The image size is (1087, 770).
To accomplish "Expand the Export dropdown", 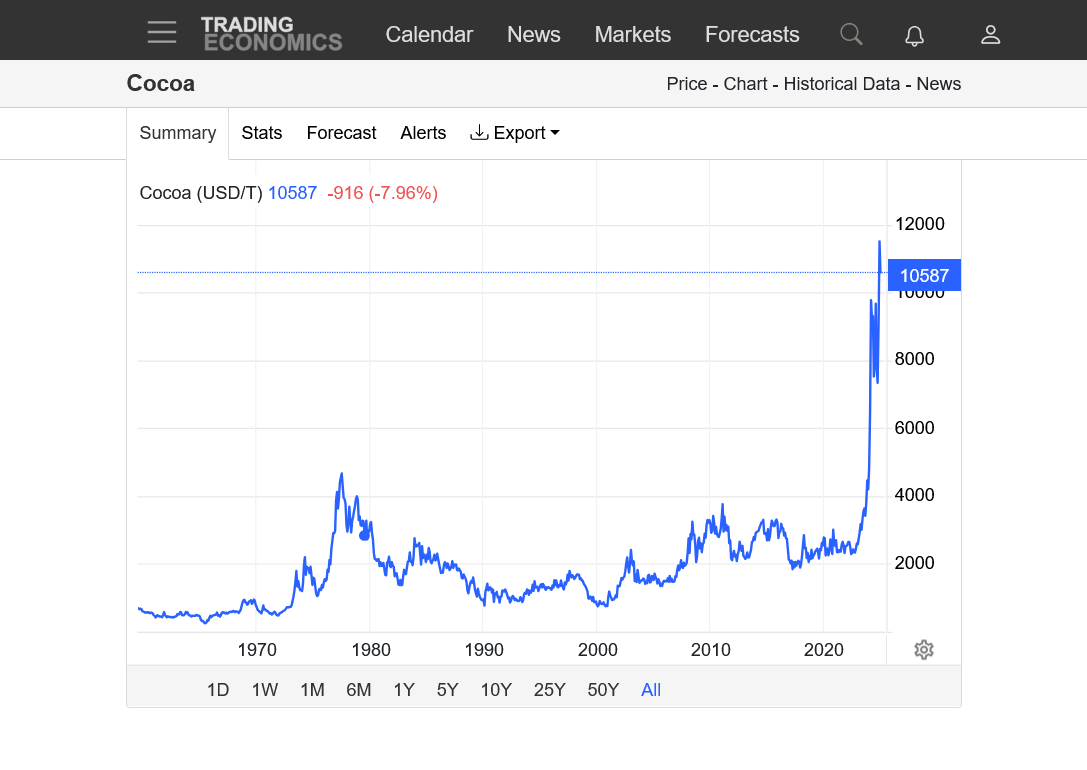I will [515, 133].
